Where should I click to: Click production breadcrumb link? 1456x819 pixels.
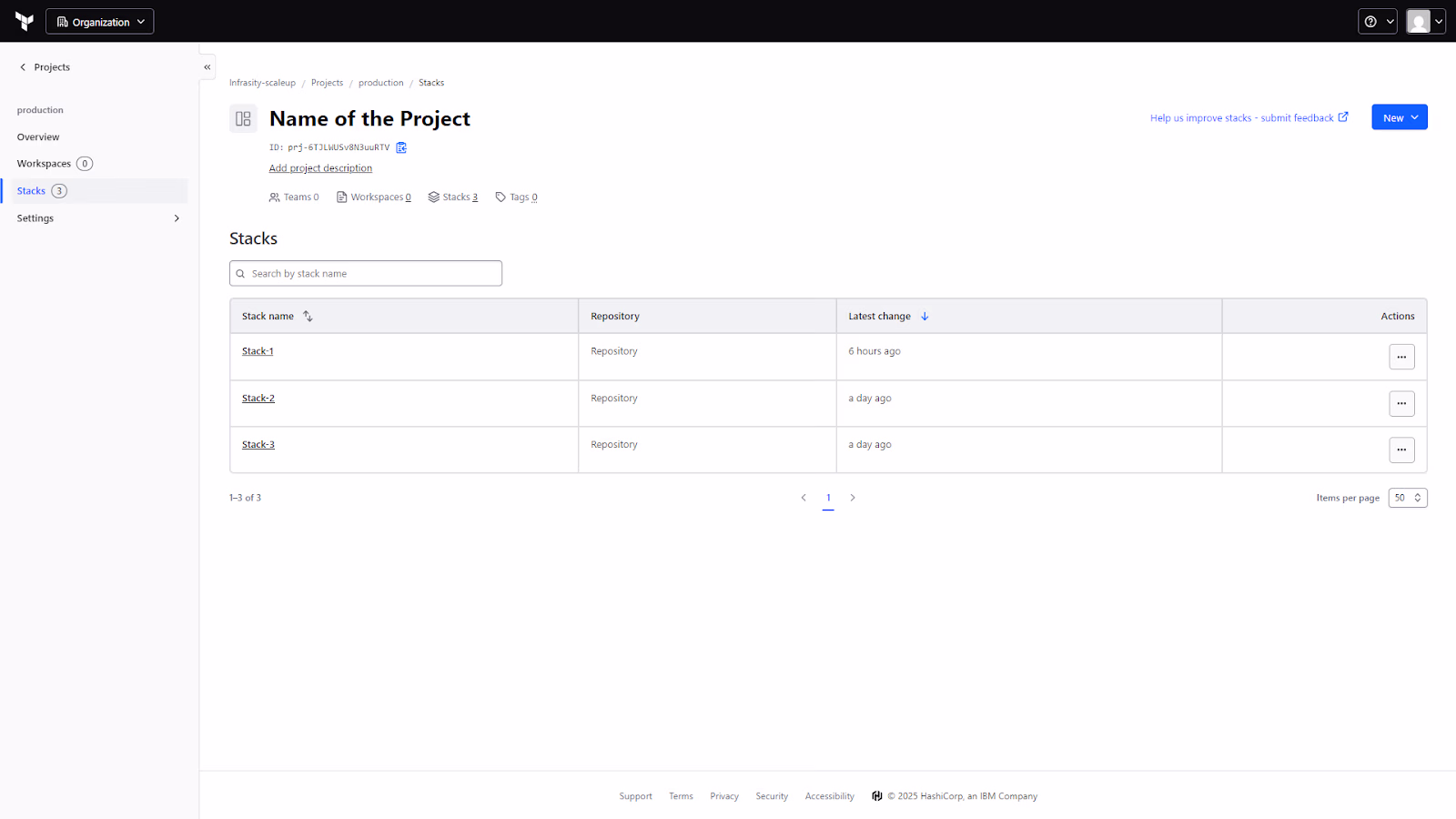coord(380,83)
